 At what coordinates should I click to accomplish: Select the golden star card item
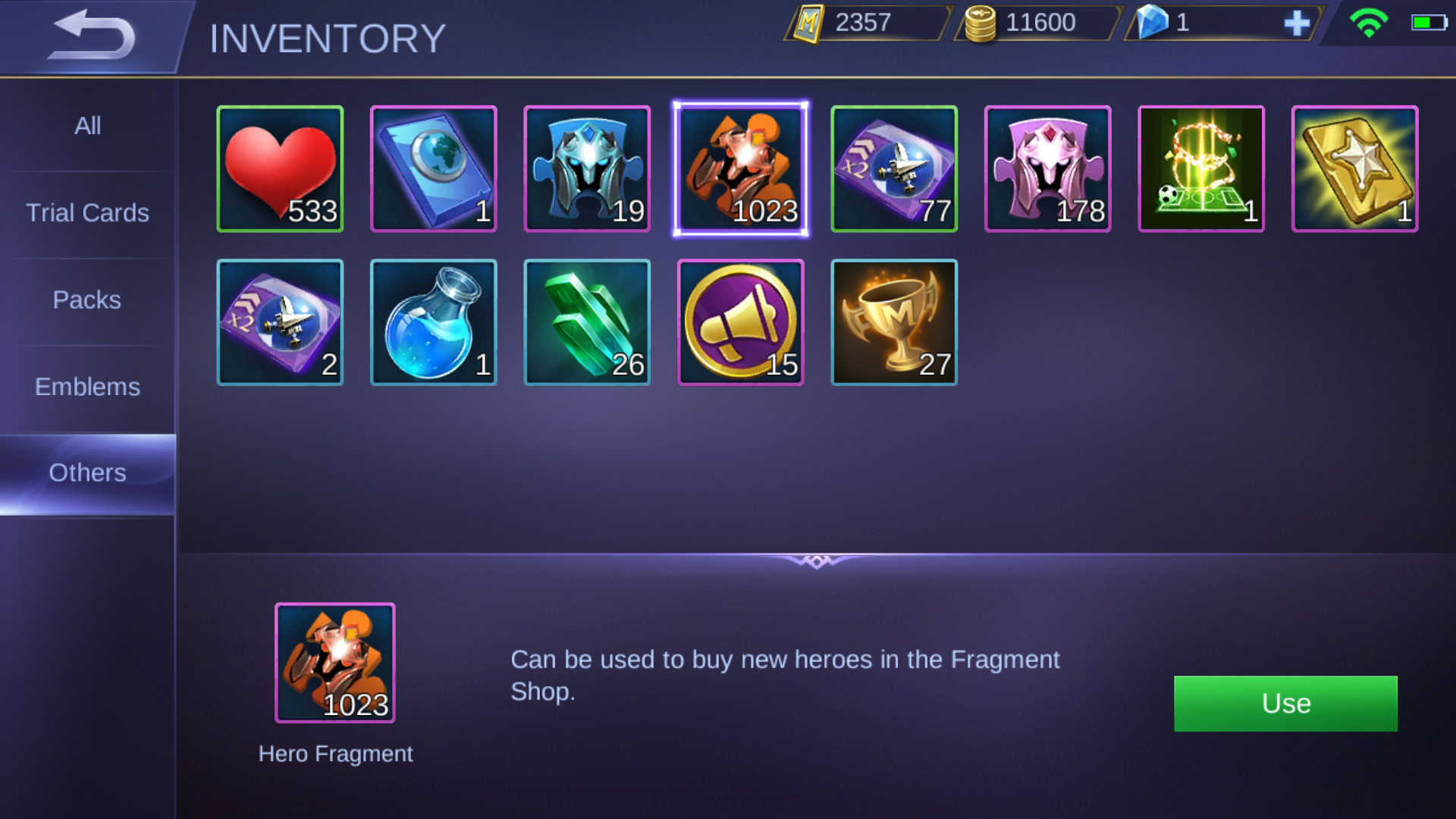1355,169
